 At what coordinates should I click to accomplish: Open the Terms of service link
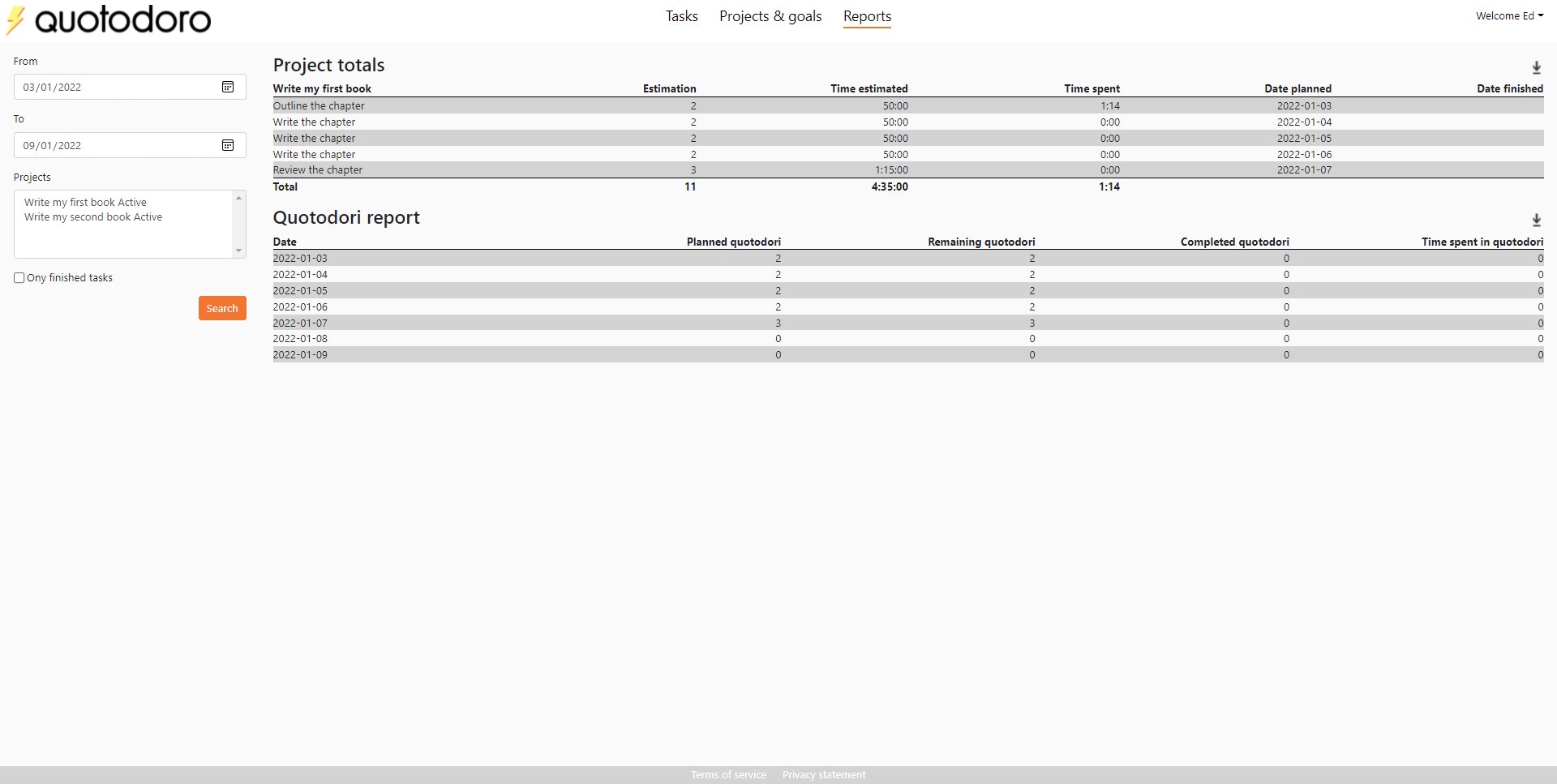point(728,775)
